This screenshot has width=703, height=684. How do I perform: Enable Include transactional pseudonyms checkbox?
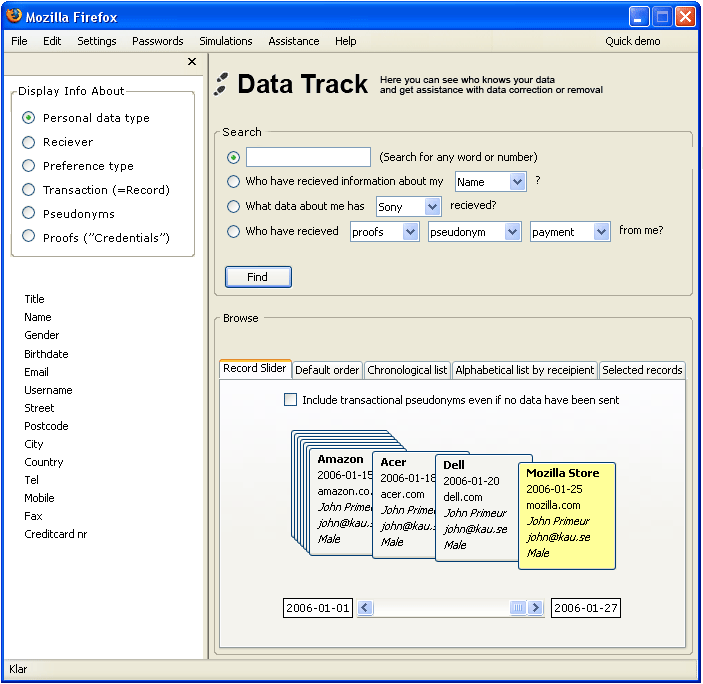291,400
